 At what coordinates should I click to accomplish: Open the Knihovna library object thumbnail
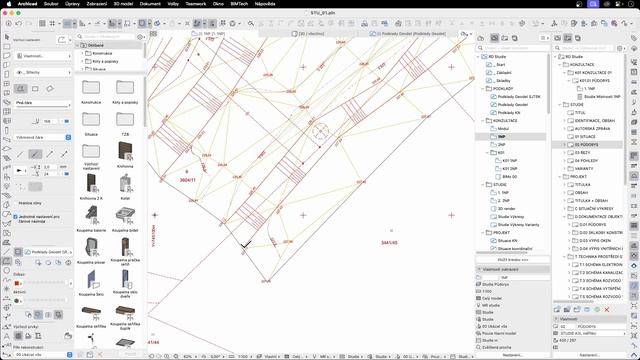125,152
